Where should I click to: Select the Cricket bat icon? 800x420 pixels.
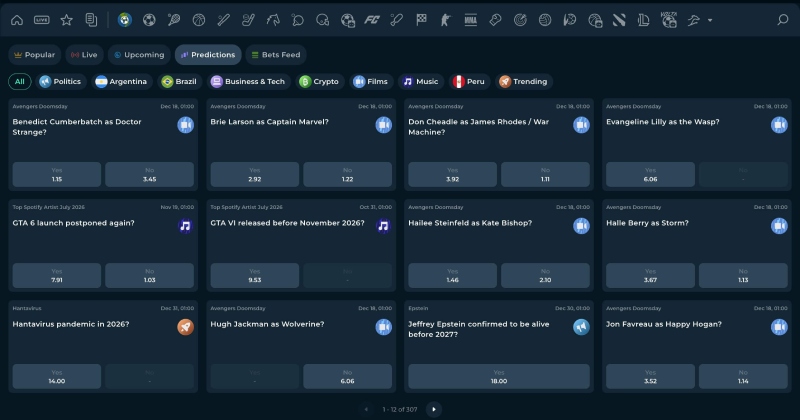point(396,20)
